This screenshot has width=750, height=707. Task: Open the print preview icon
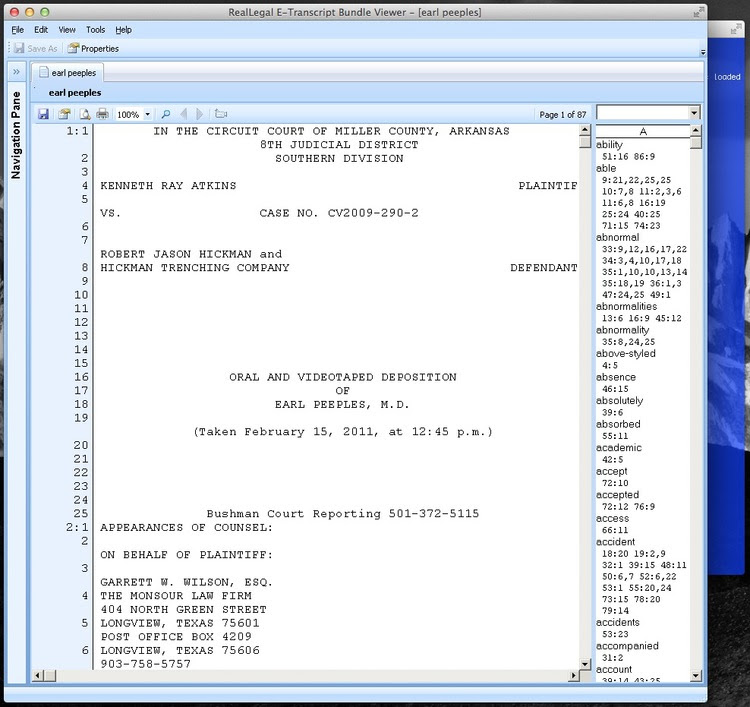[x=85, y=114]
